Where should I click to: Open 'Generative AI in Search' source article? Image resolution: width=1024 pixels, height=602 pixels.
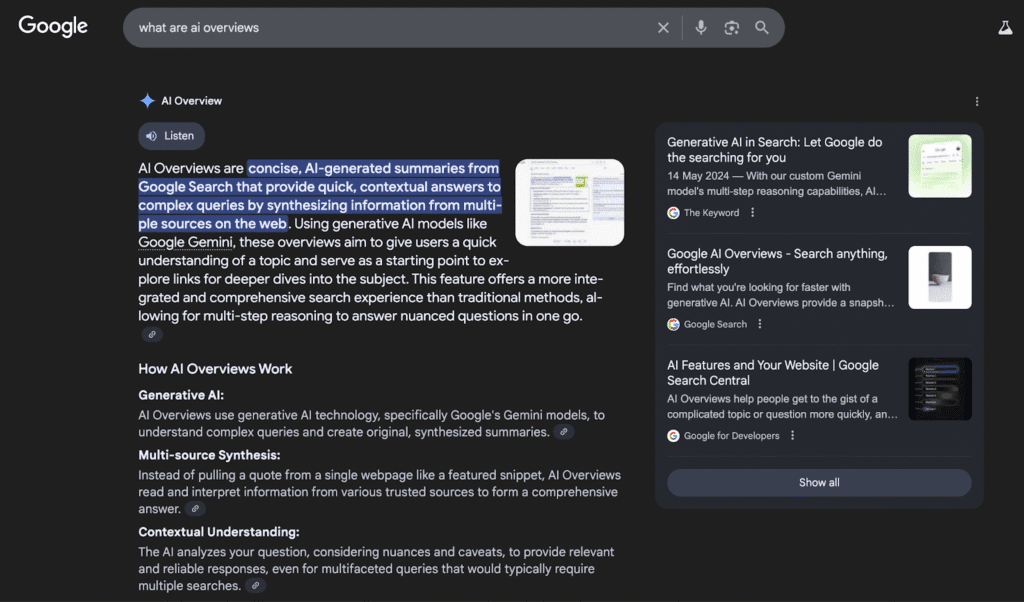point(775,150)
